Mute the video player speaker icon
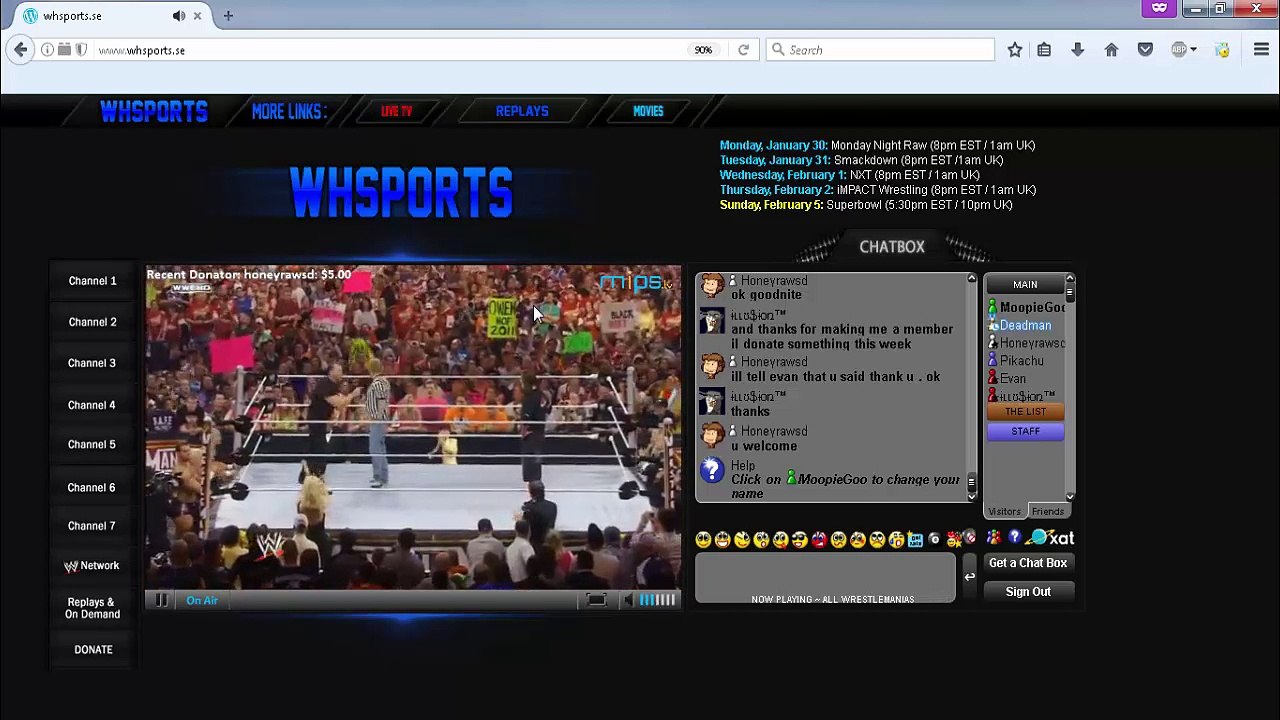The image size is (1280, 720). (x=627, y=600)
